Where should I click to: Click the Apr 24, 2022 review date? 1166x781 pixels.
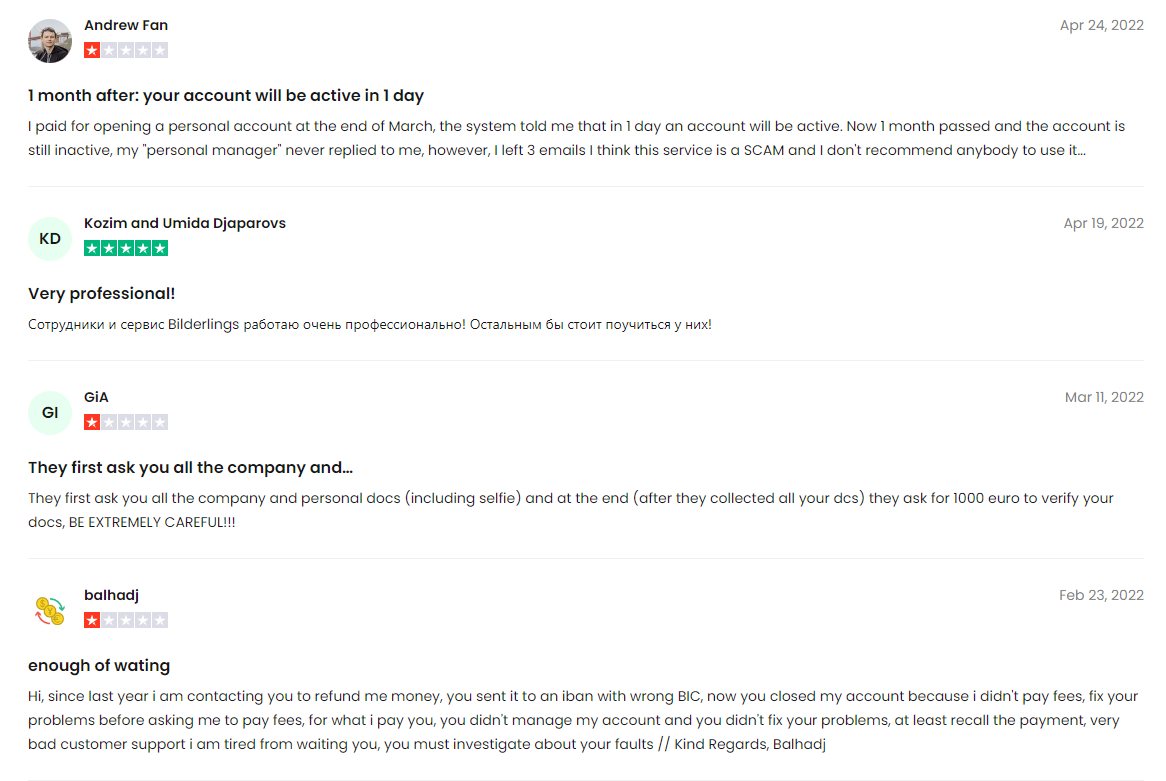pos(1101,25)
